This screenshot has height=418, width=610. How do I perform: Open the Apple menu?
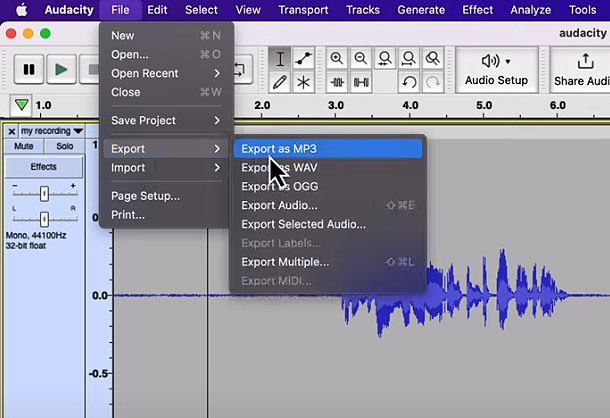pos(22,10)
